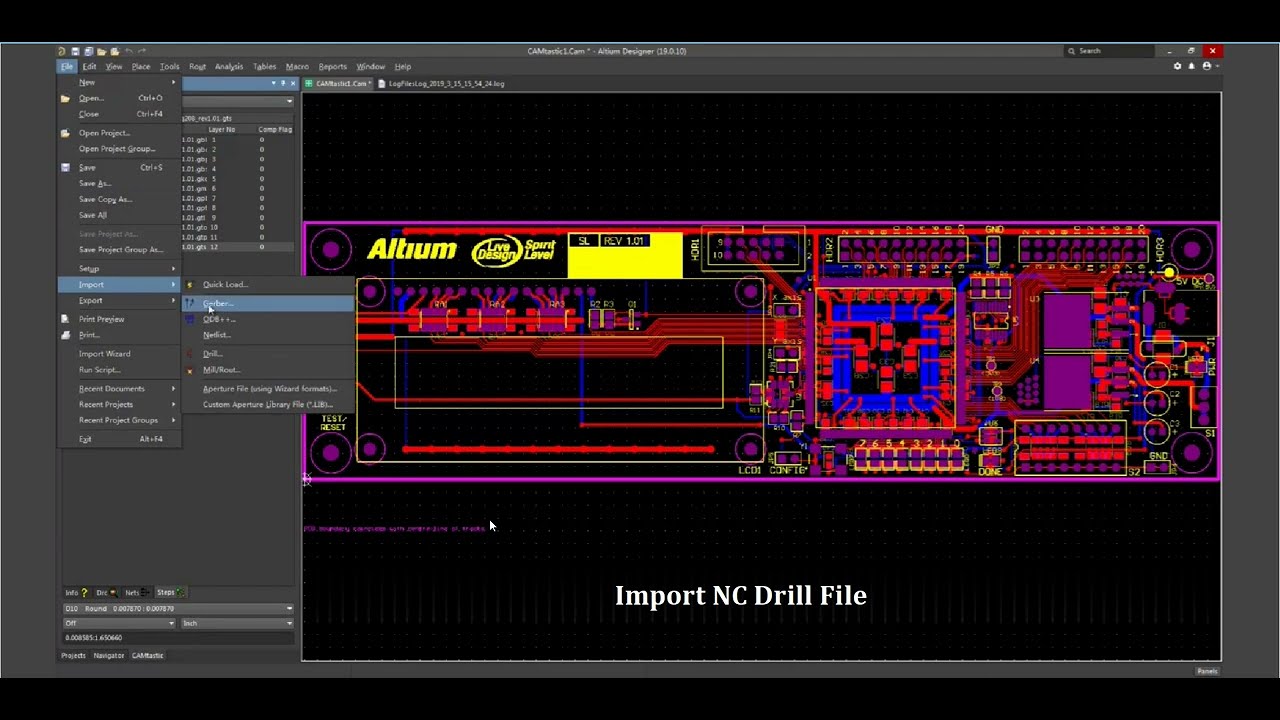Viewport: 1280px width, 720px height.
Task: Click the Save icon in the quick access toolbar
Action: [75, 51]
